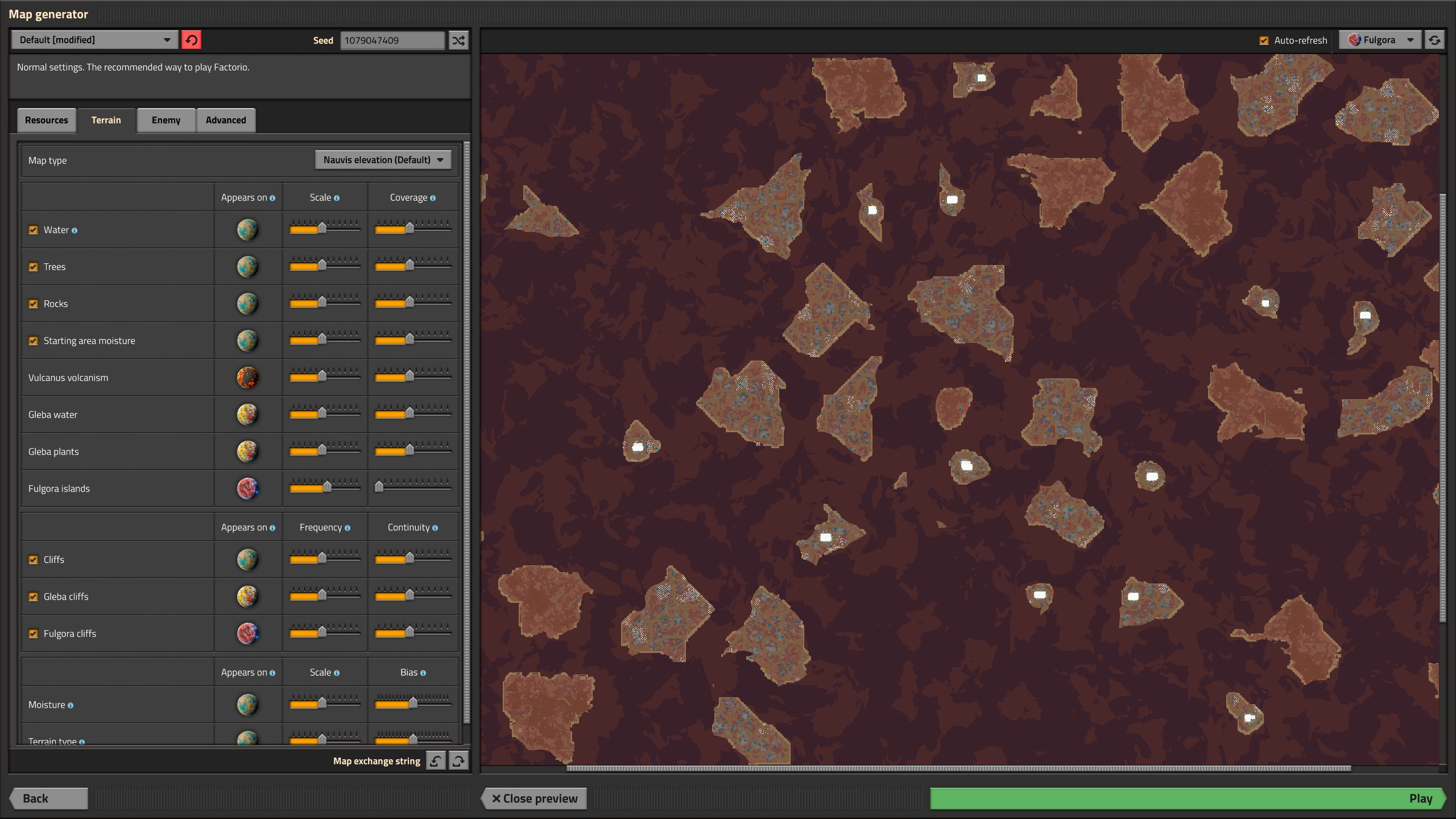
Task: Adjust the Fulgora islands Scale slider
Action: click(325, 487)
